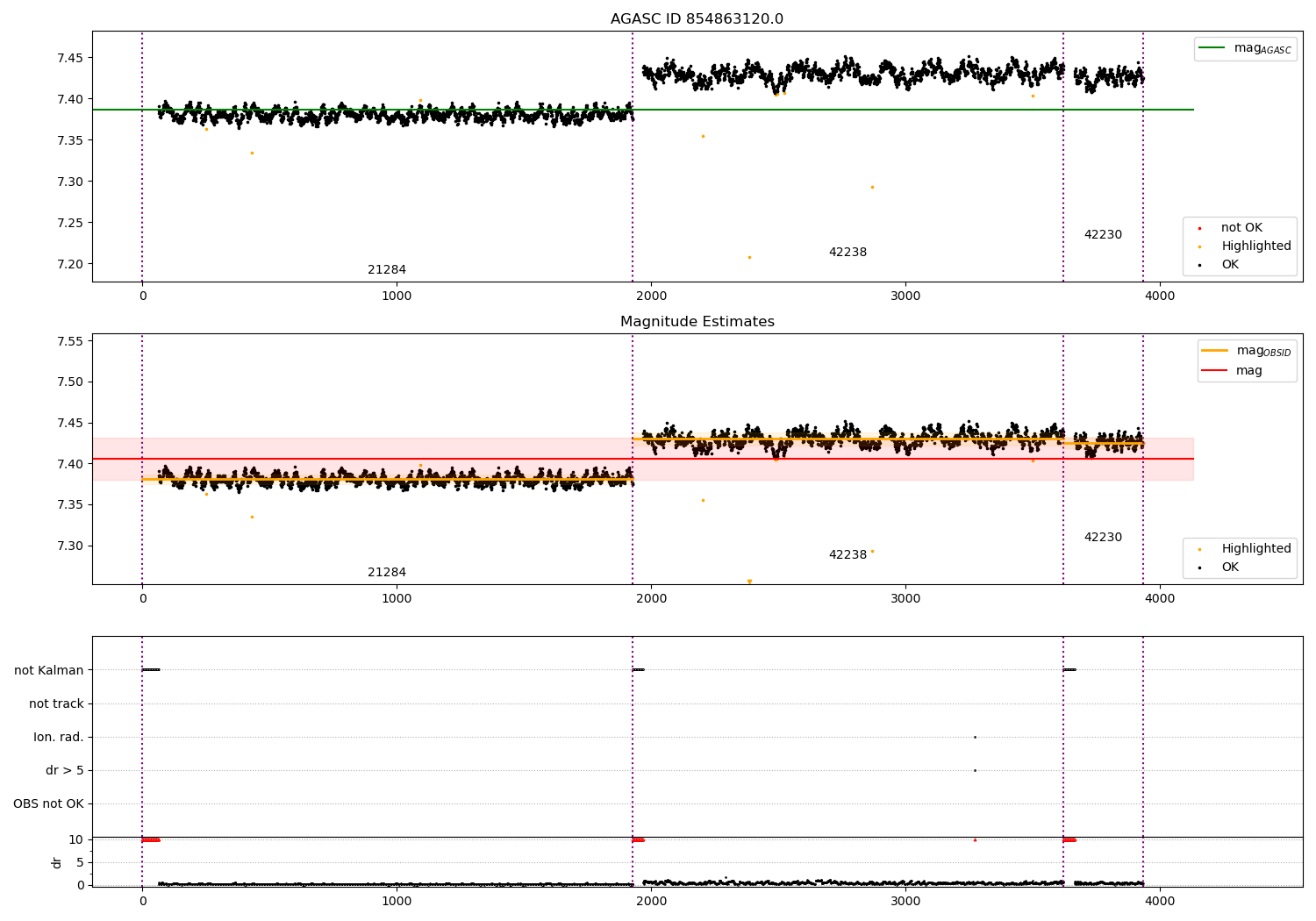This screenshot has width=1316, height=921.
Task: Click the 5 tick on the dr axis
Action: pyautogui.click(x=80, y=862)
